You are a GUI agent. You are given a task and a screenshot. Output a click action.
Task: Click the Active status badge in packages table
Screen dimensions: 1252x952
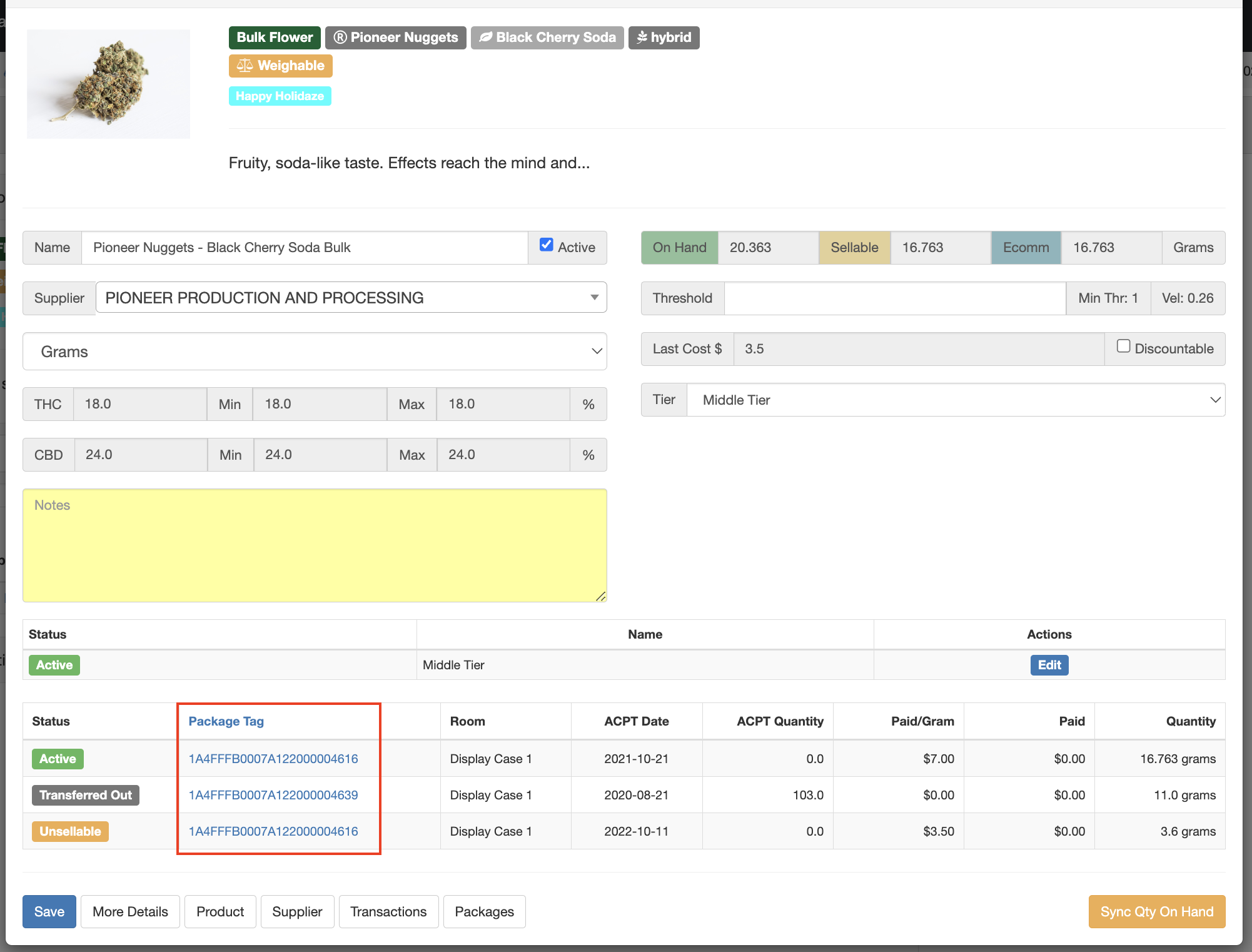(58, 759)
